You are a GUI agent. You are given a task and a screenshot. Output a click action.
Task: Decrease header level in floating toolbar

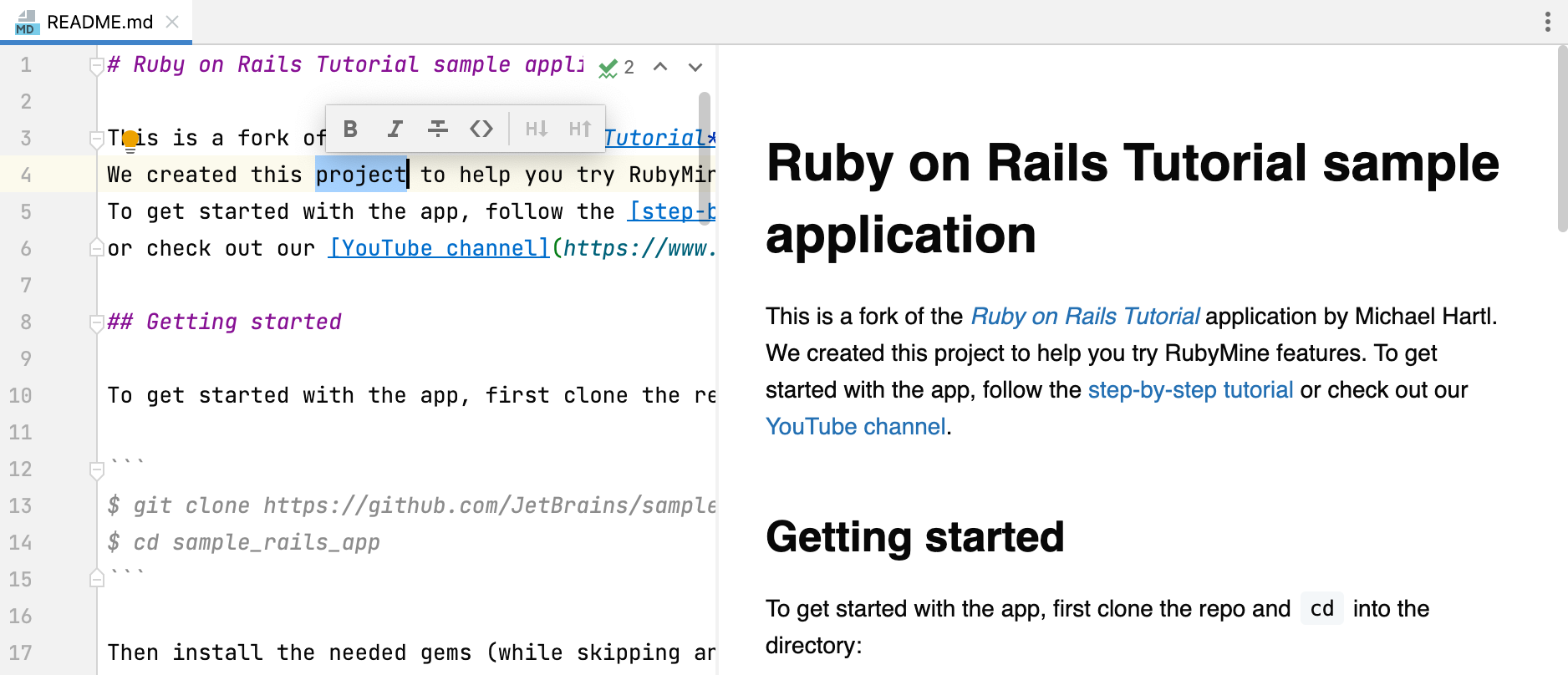click(x=536, y=129)
